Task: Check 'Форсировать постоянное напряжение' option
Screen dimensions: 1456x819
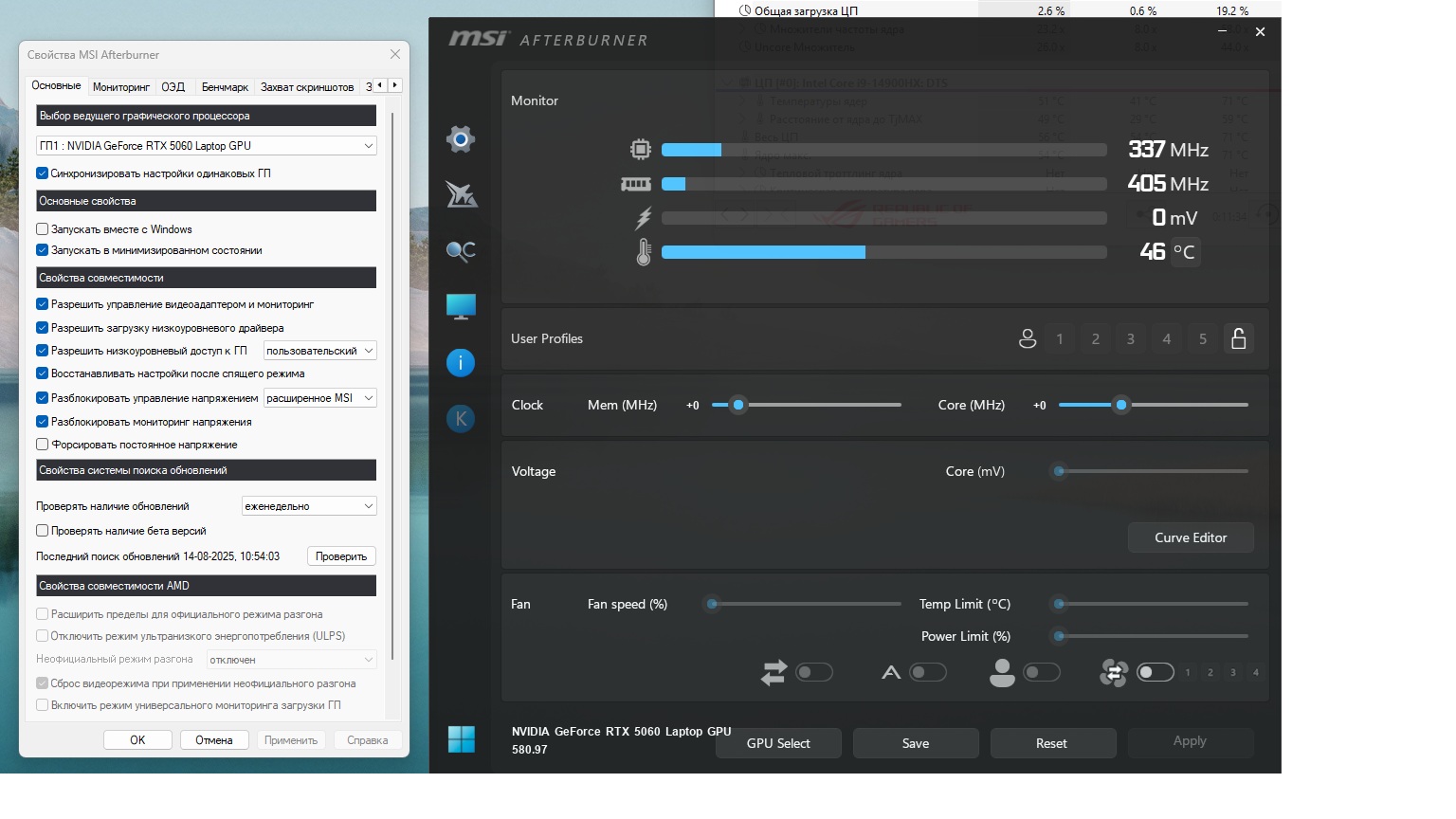Action: click(43, 445)
